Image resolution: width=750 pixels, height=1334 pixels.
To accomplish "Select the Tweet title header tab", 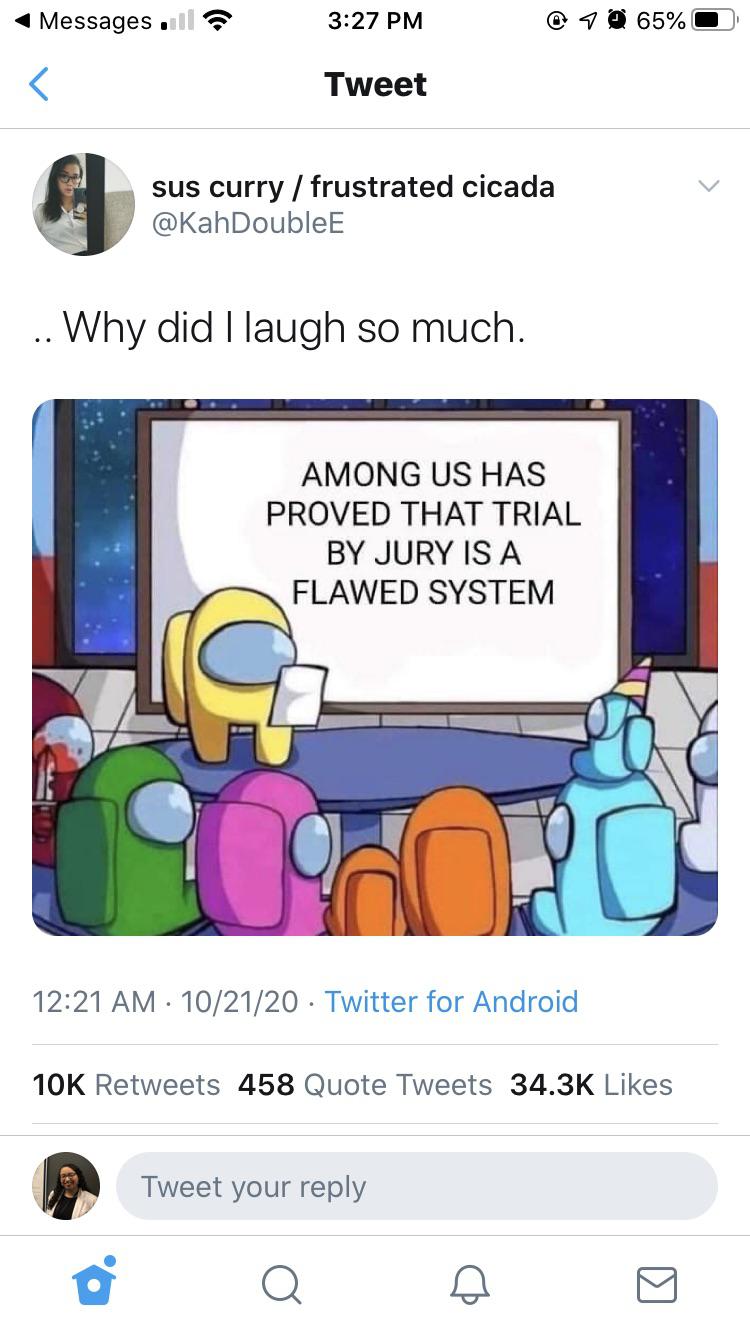I will point(375,84).
